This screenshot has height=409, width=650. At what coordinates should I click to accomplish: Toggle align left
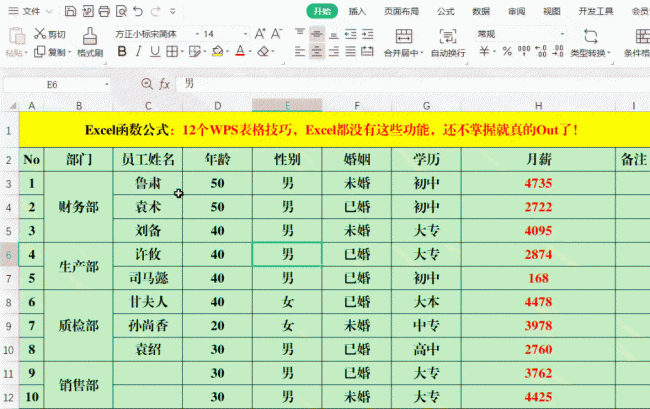pyautogui.click(x=300, y=51)
